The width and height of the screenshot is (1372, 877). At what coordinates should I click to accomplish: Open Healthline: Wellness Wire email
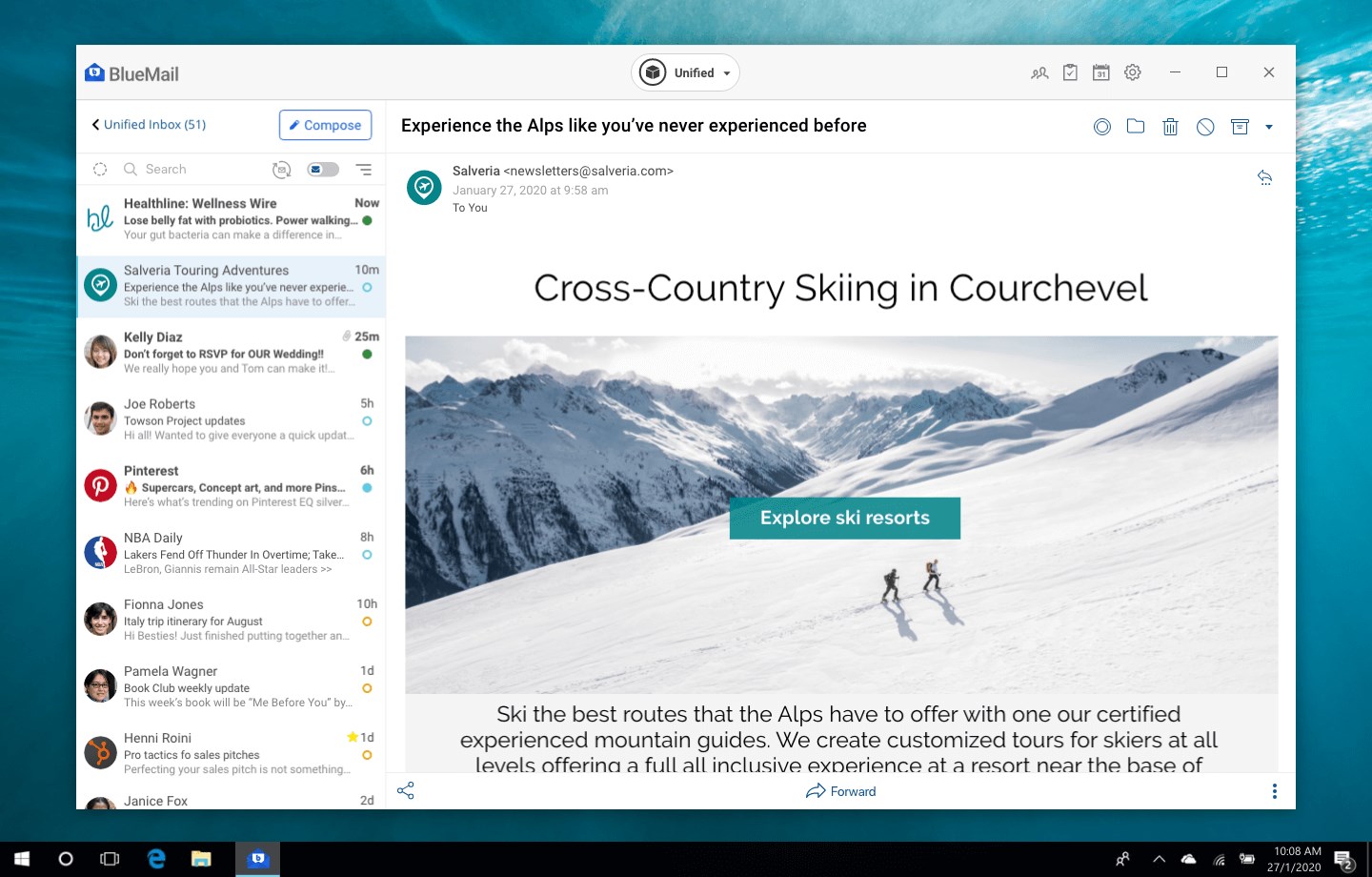231,219
